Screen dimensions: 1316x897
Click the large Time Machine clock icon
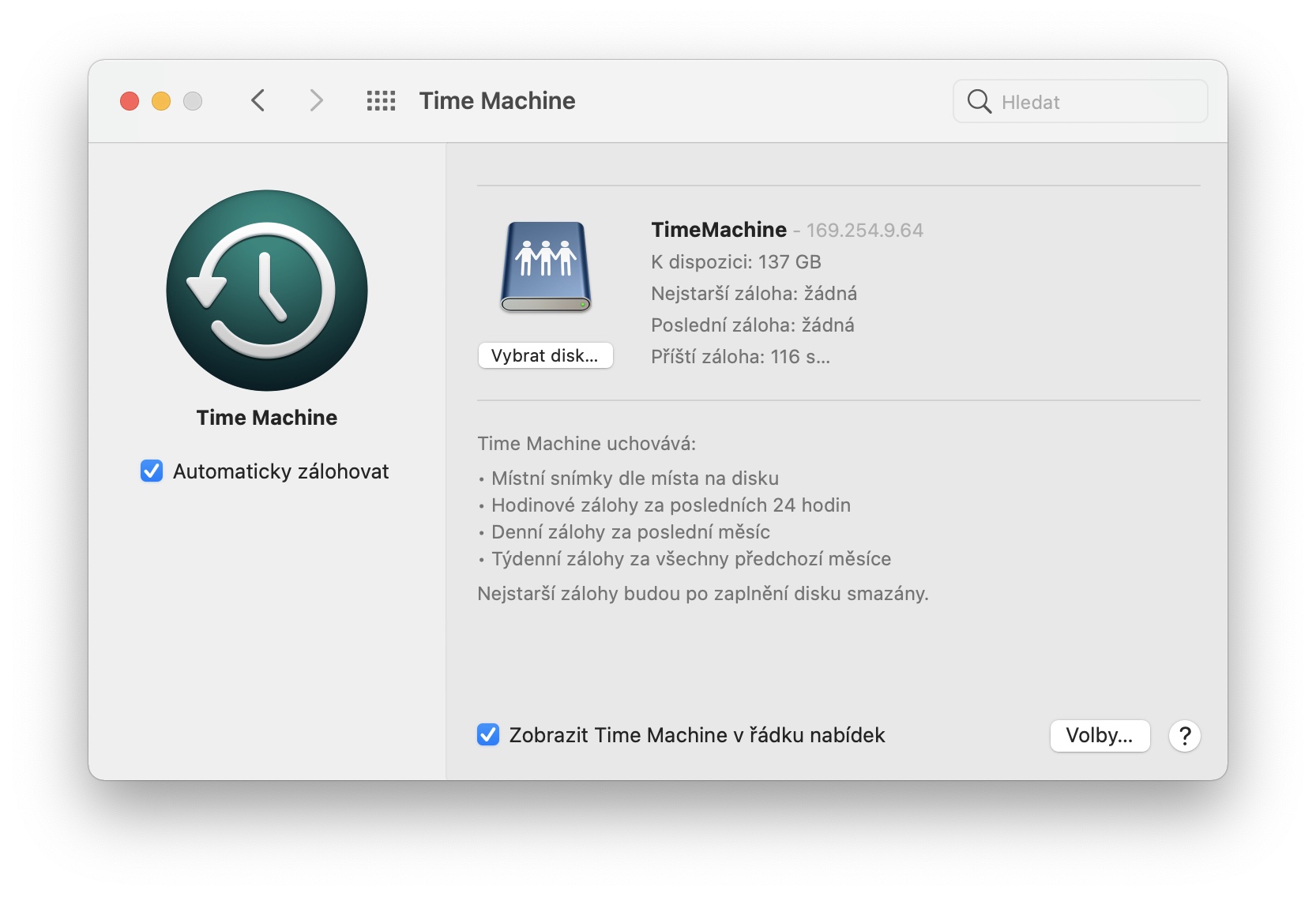(x=267, y=291)
